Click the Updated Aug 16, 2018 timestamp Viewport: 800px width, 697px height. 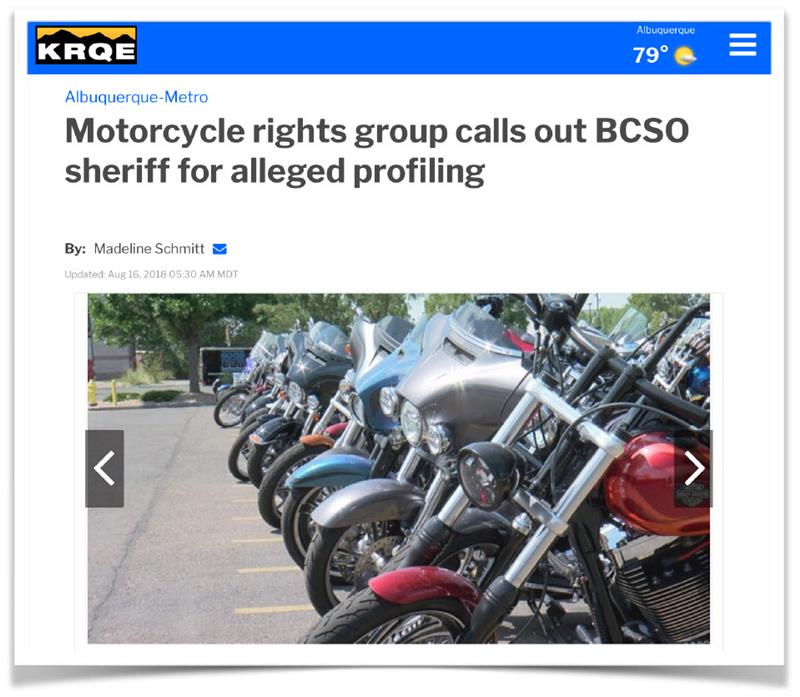(151, 275)
